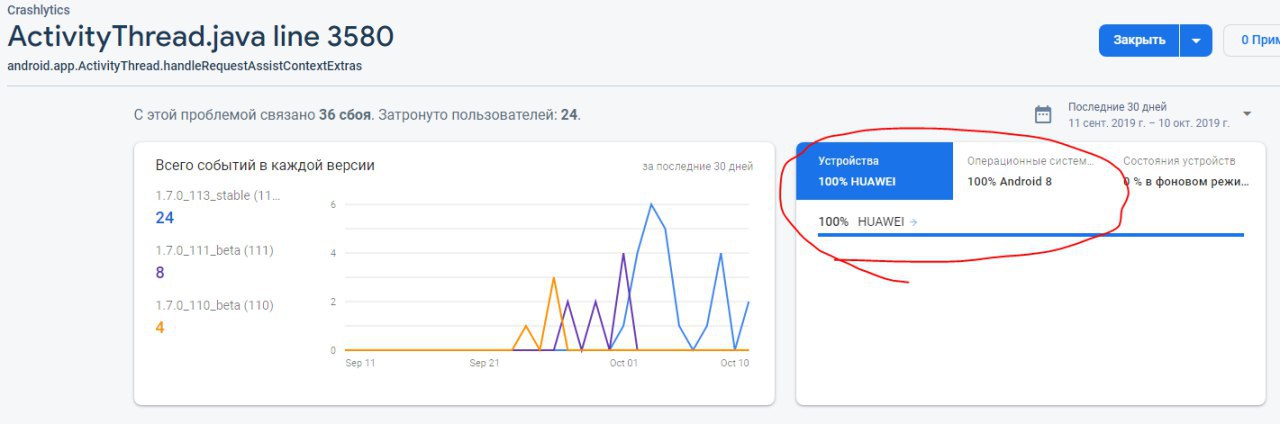Click the chart peak at value 6
This screenshot has width=1280, height=424.
[x=651, y=204]
